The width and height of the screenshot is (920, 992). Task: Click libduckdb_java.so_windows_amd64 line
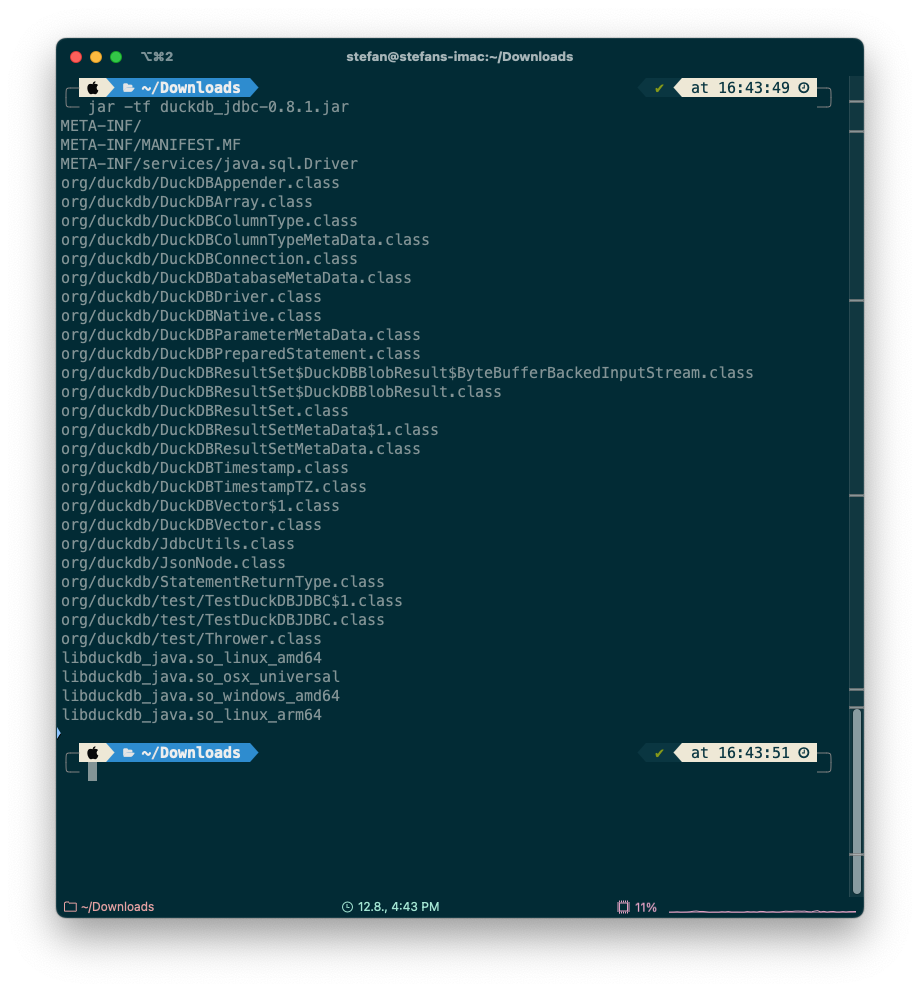pos(200,695)
